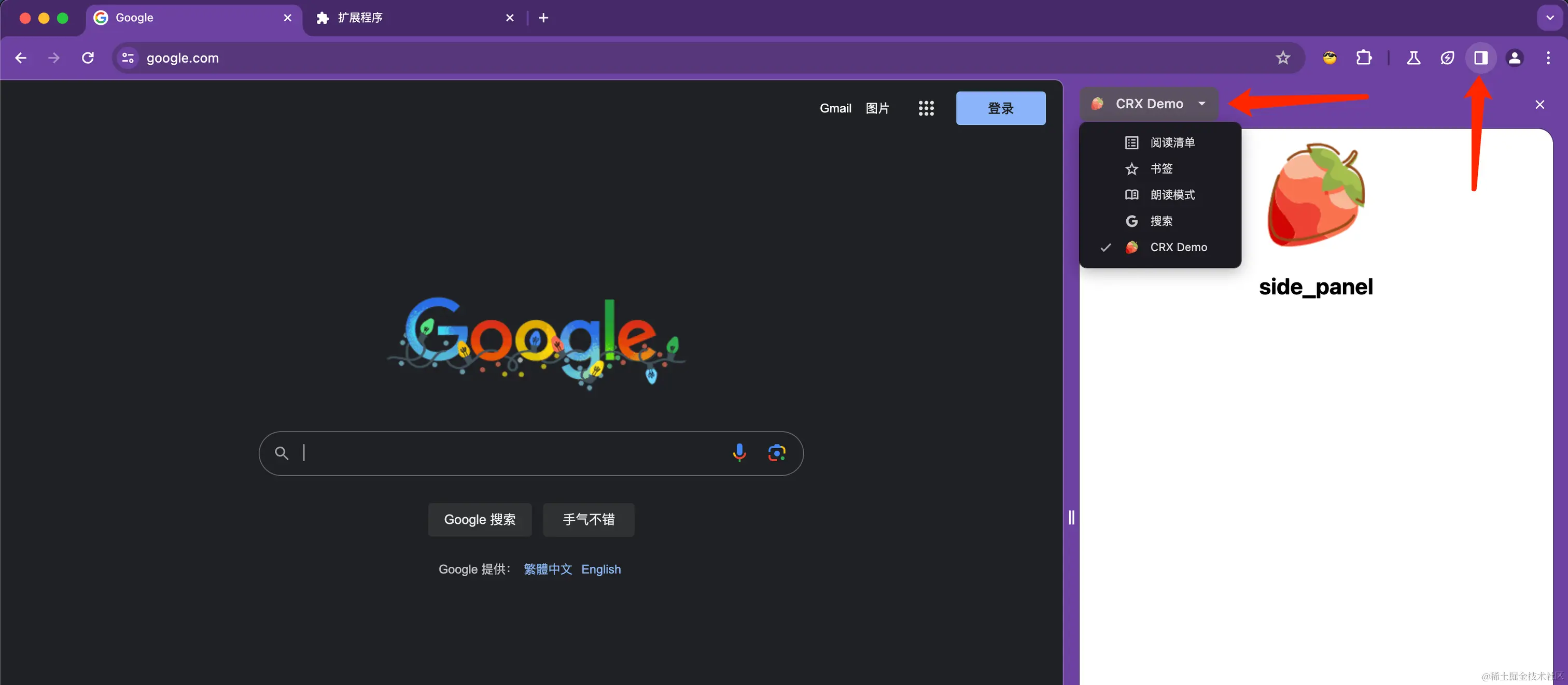Open Chrome three-dot menu

click(1548, 58)
